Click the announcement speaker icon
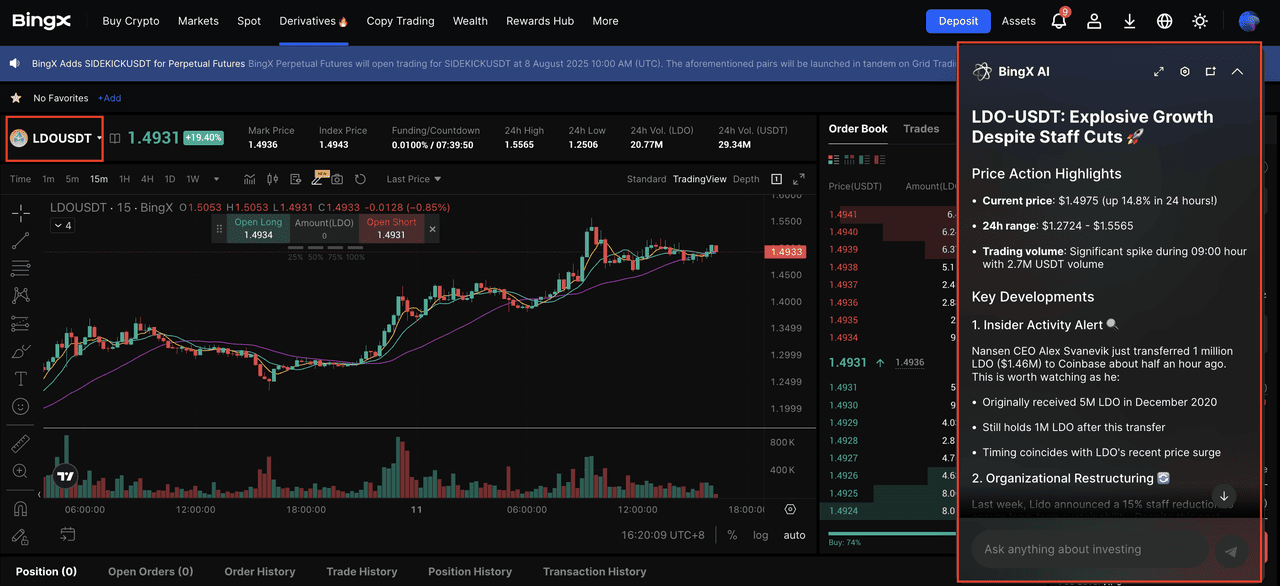Screen dimensions: 1280x586 point(15,64)
